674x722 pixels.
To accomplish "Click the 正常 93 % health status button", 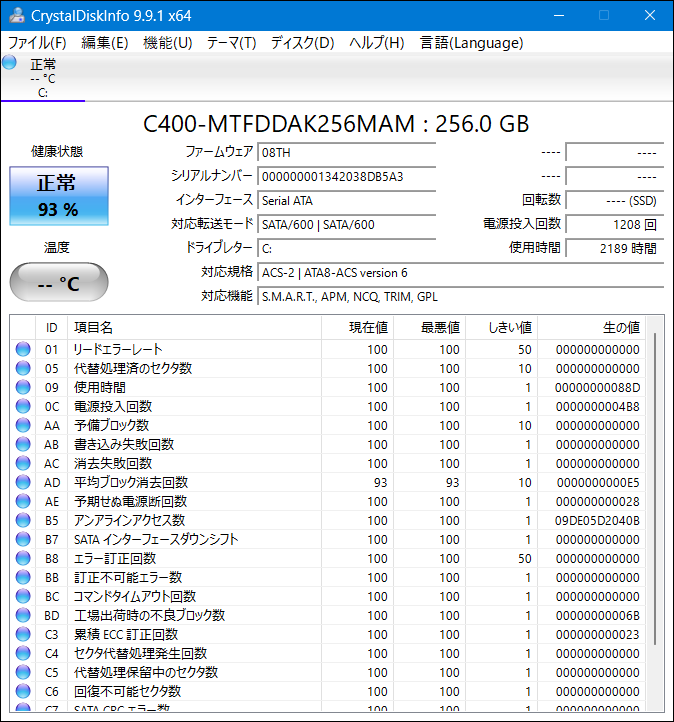I will pyautogui.click(x=59, y=196).
